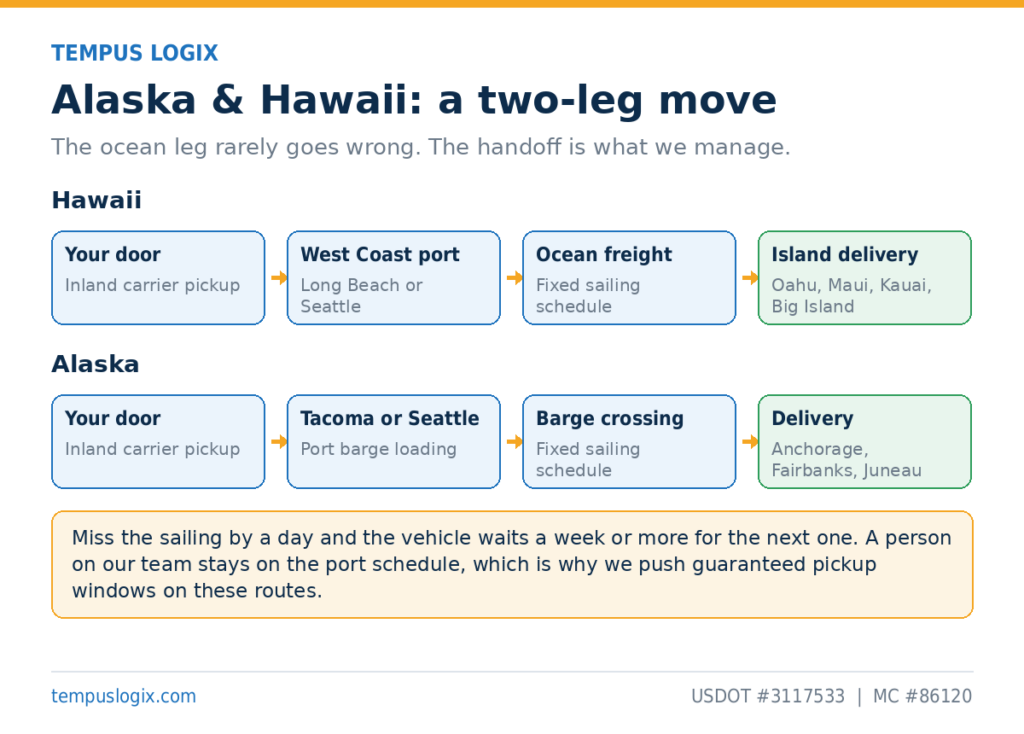Click the Alaska Your door box
The width and height of the screenshot is (1024, 734).
click(158, 441)
